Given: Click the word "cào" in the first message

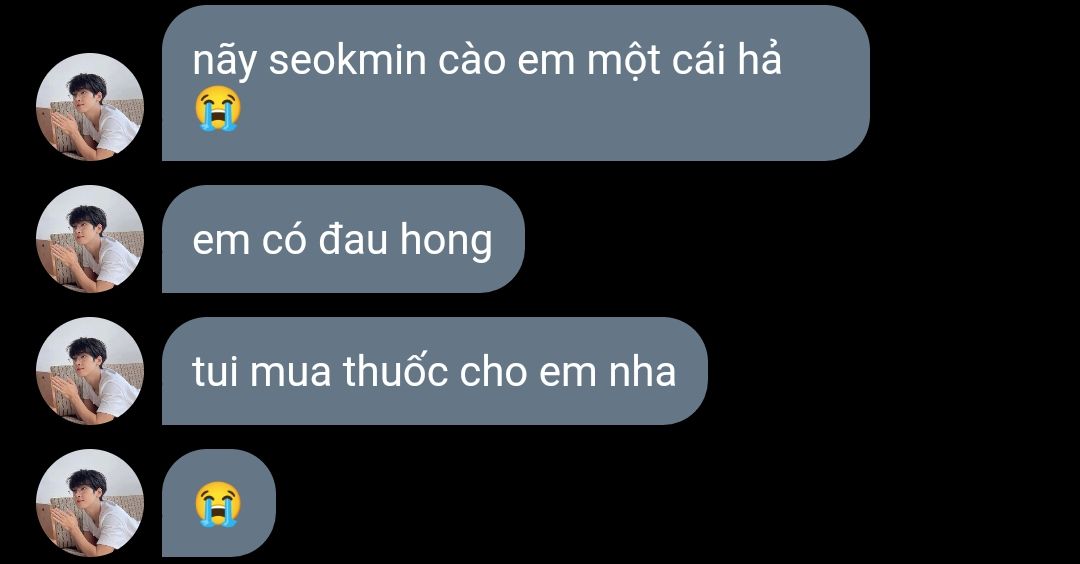Looking at the screenshot, I should [471, 61].
